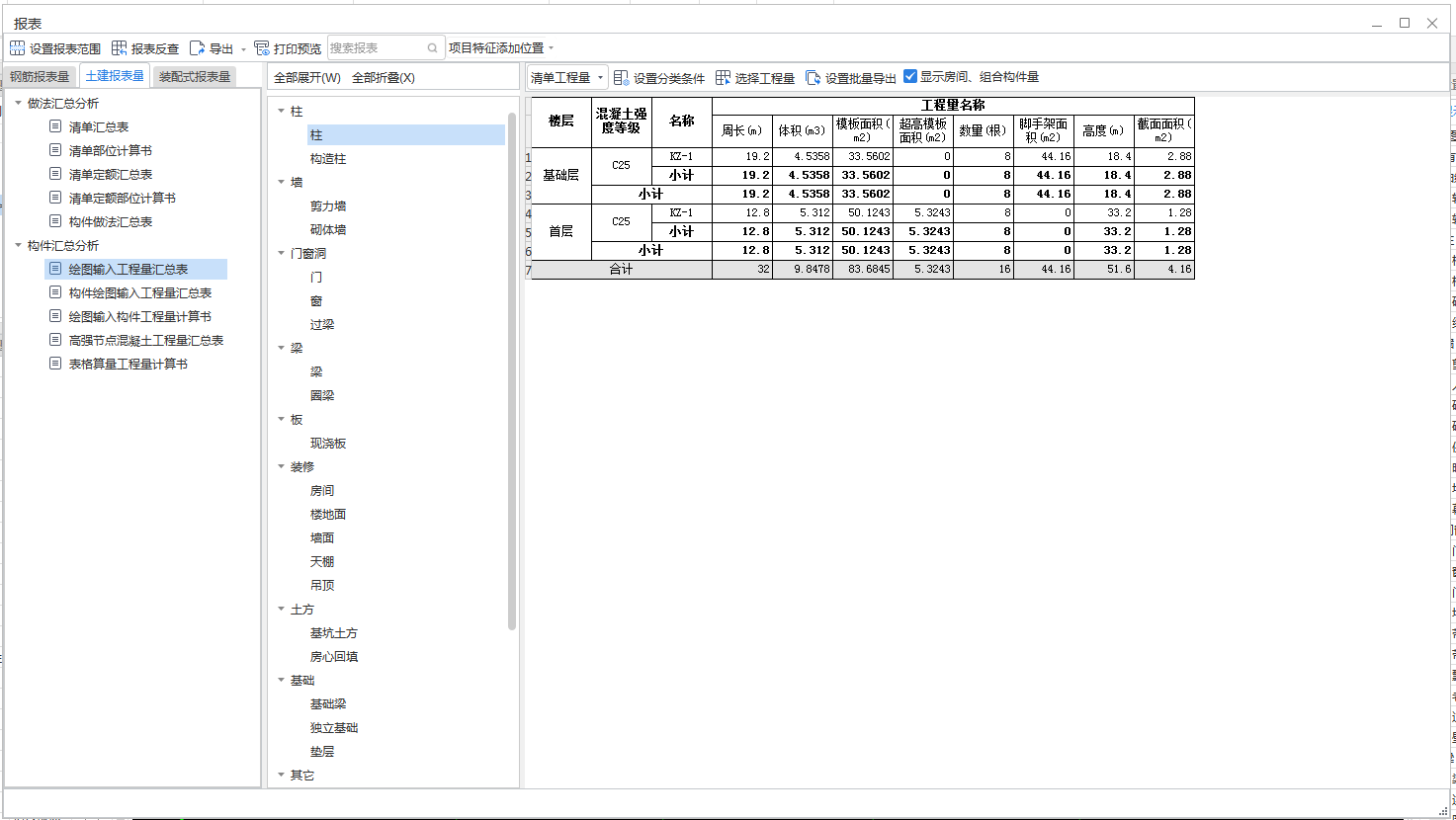Viewport: 1456px width, 820px height.
Task: Click the document icon beside 清单定额汇总表
Action: [55, 174]
